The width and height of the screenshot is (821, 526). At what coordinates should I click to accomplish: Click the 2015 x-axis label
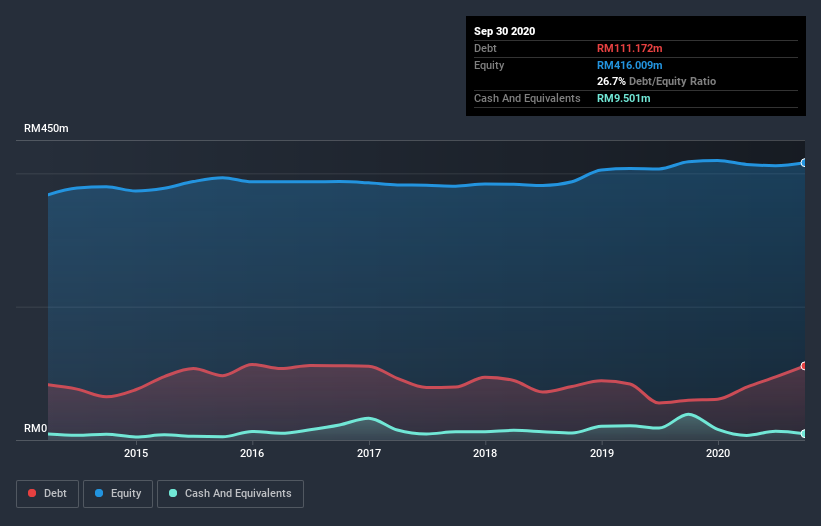tap(136, 453)
